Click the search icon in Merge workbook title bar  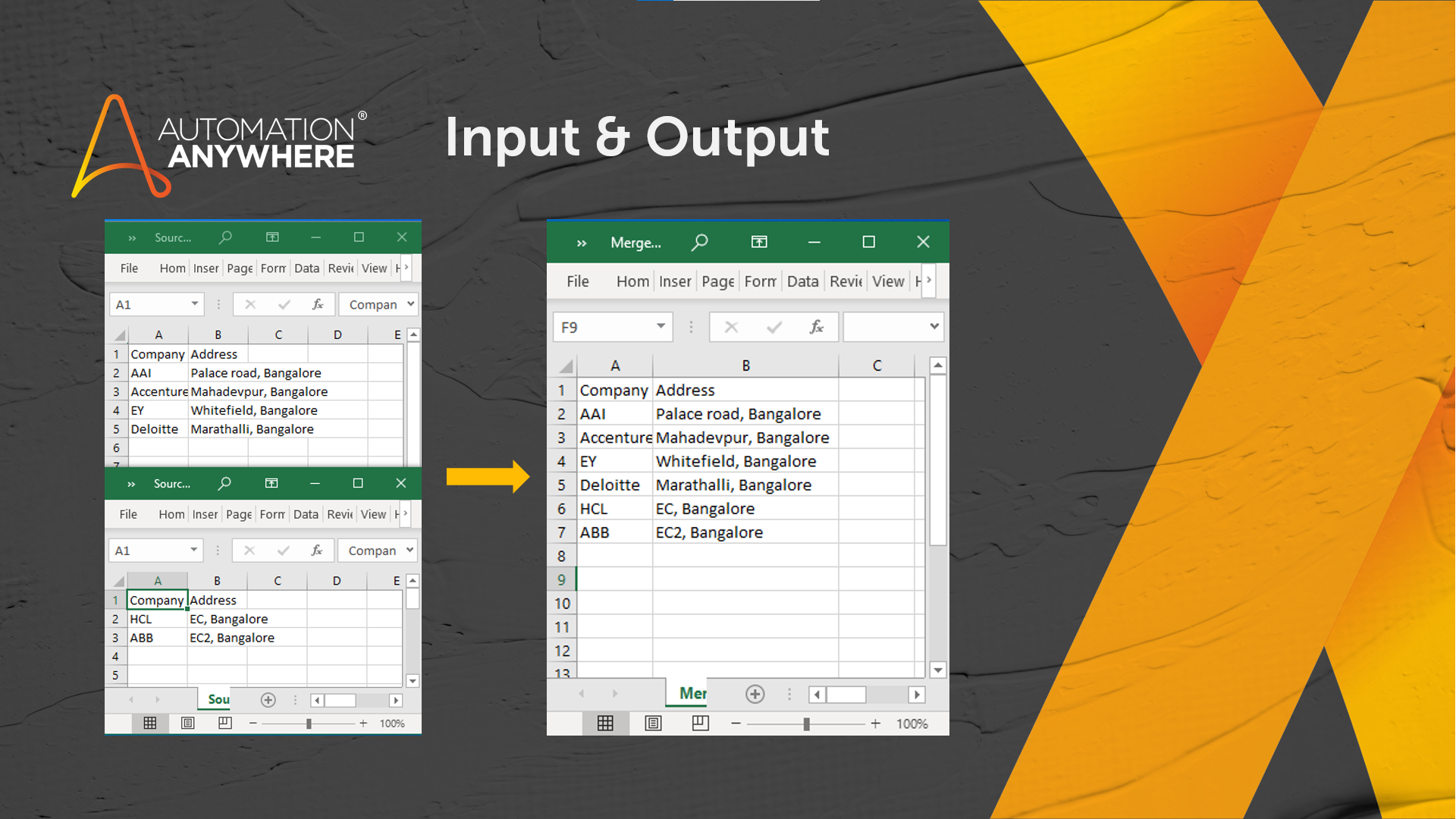(x=700, y=242)
